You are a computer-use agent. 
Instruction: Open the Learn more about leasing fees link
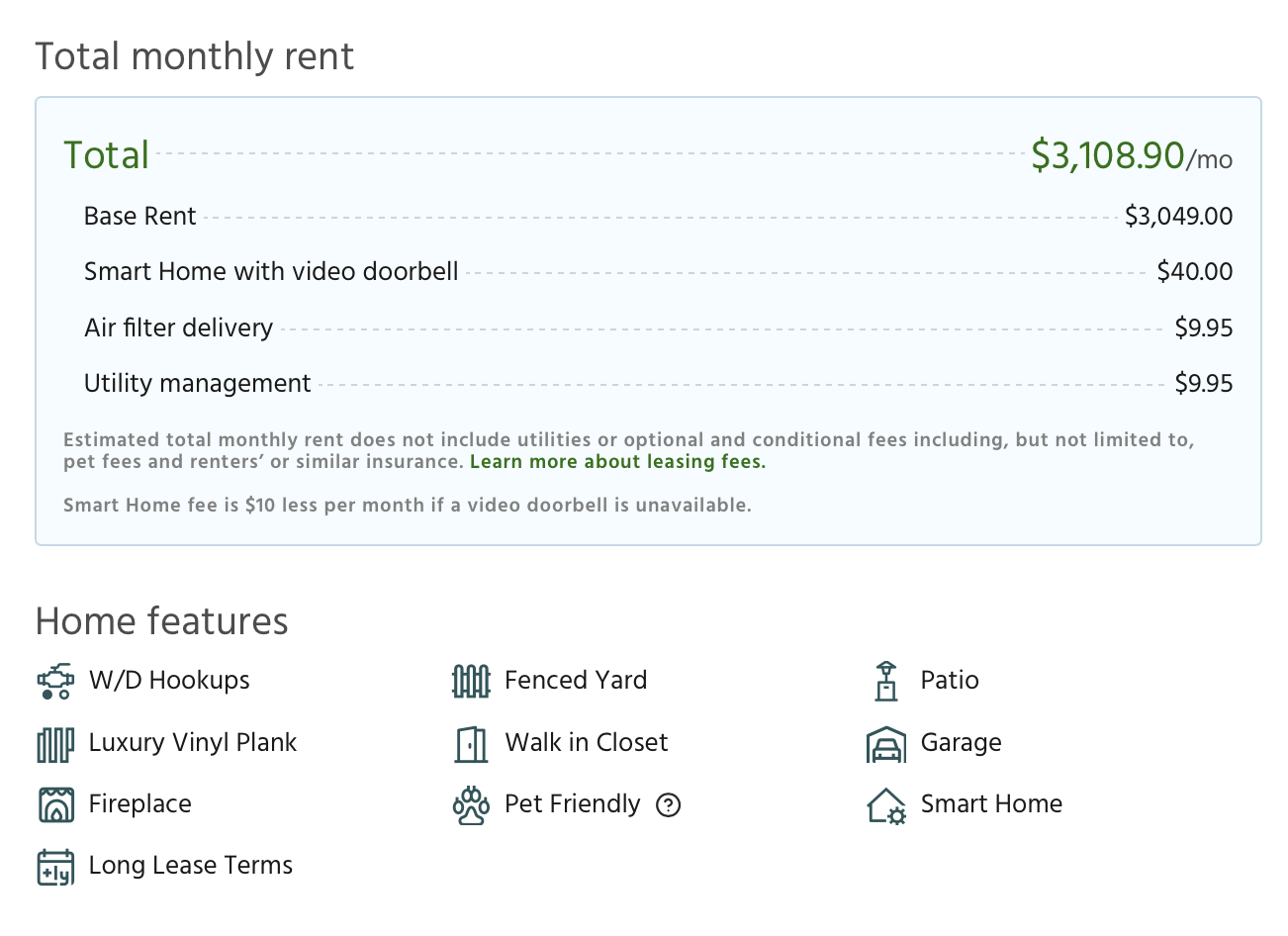click(616, 461)
